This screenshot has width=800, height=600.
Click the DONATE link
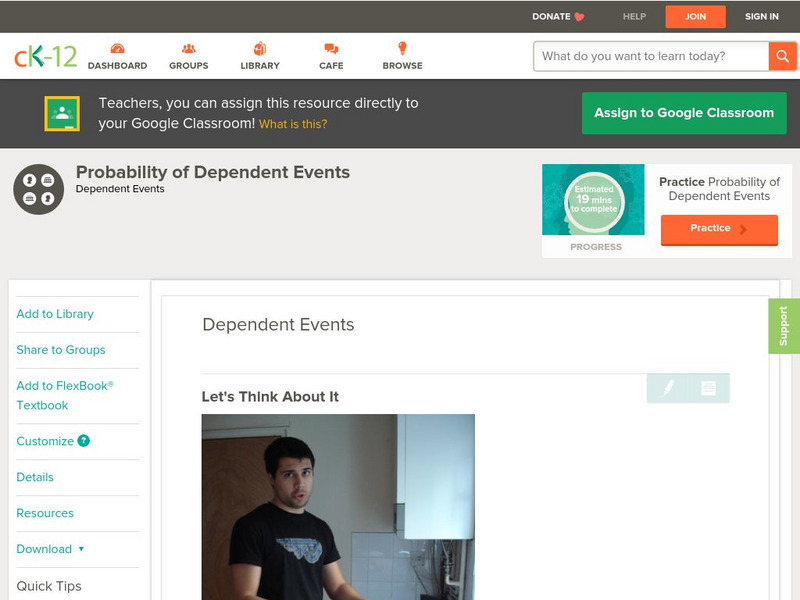[551, 17]
